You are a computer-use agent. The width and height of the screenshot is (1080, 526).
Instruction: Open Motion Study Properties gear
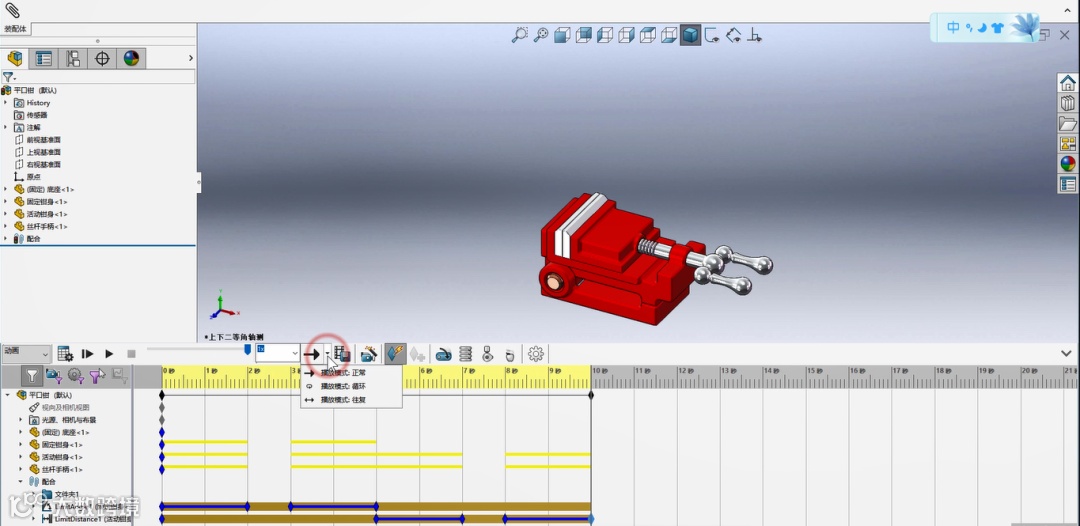click(536, 354)
